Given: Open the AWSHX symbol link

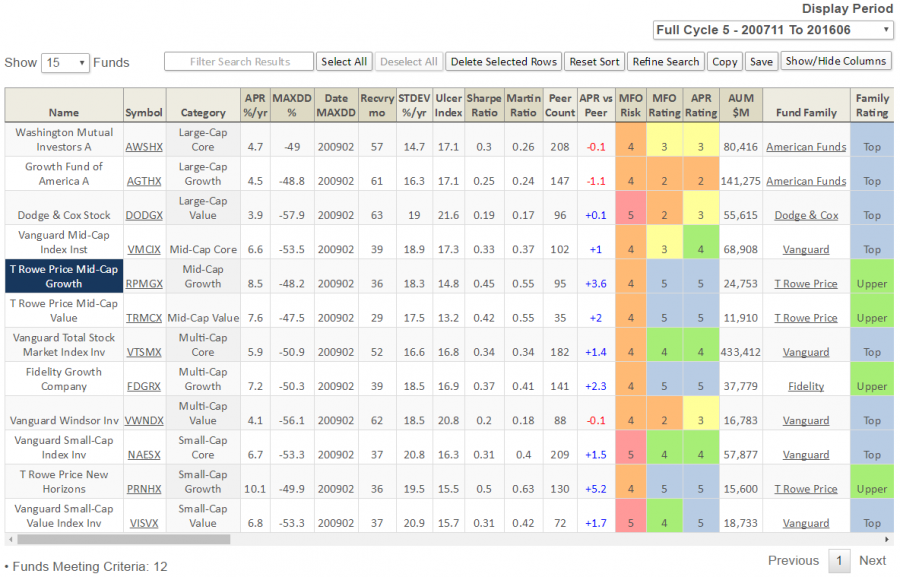Looking at the screenshot, I should click(x=144, y=147).
